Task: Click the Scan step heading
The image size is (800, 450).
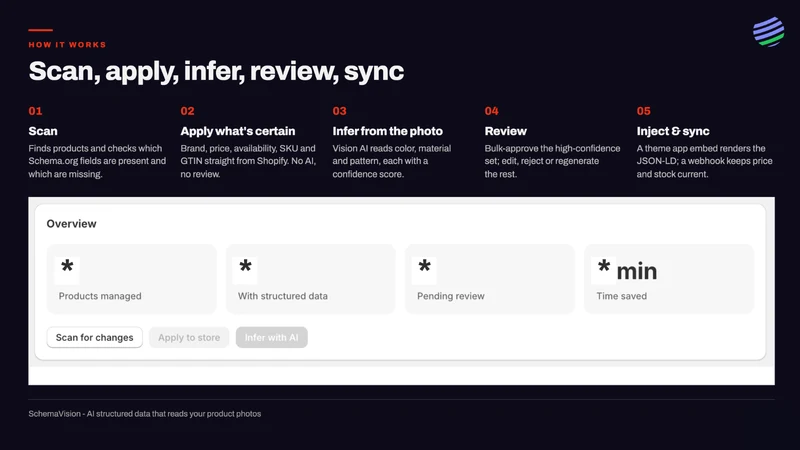Action: point(43,131)
